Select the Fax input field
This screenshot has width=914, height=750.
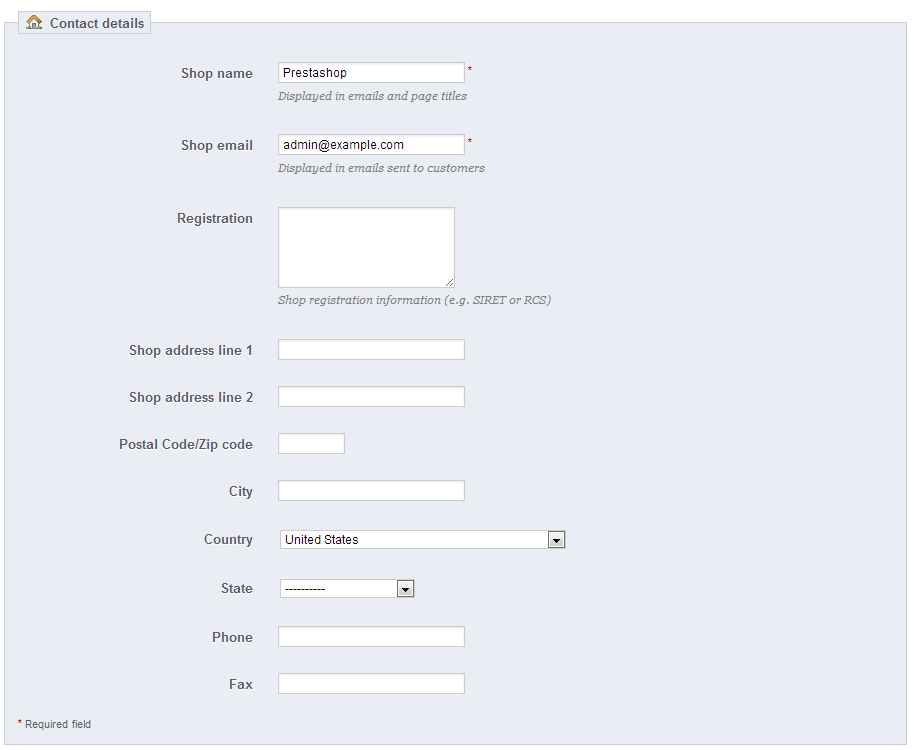coord(371,684)
